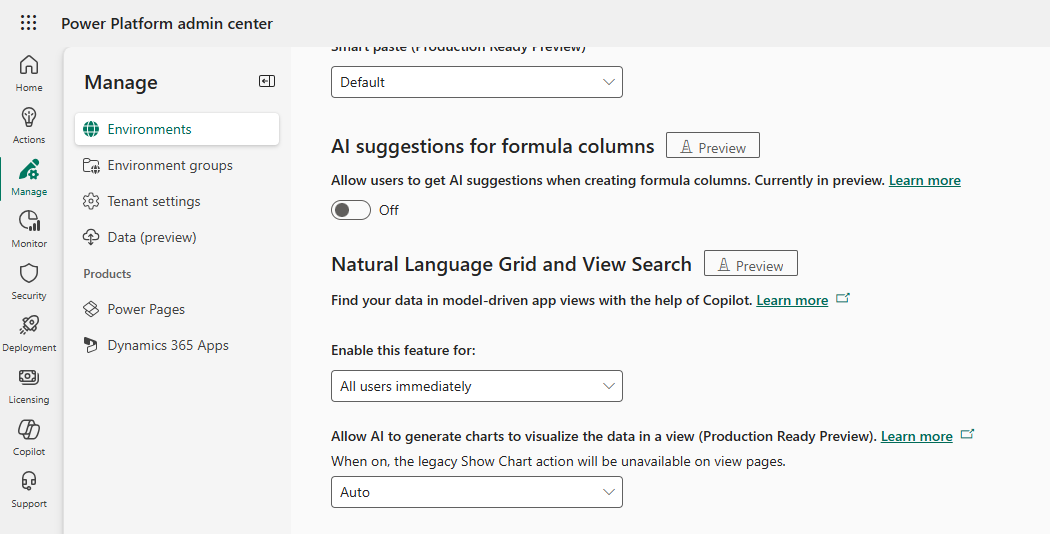The width and height of the screenshot is (1050, 534).
Task: Open Actions lightbulb icon in rail
Action: 29,125
